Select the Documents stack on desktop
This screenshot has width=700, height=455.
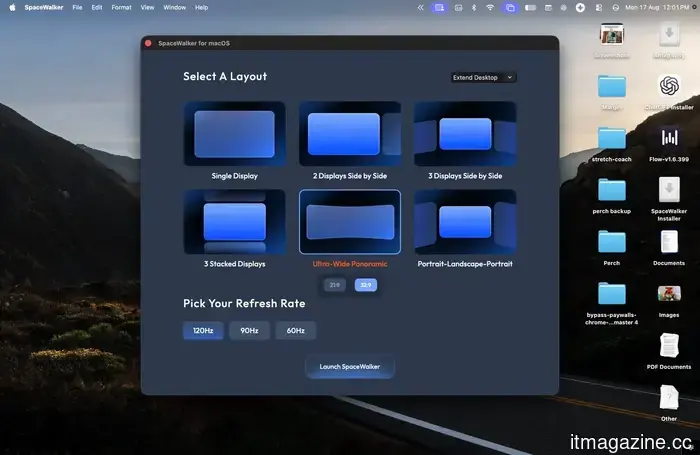[x=669, y=248]
